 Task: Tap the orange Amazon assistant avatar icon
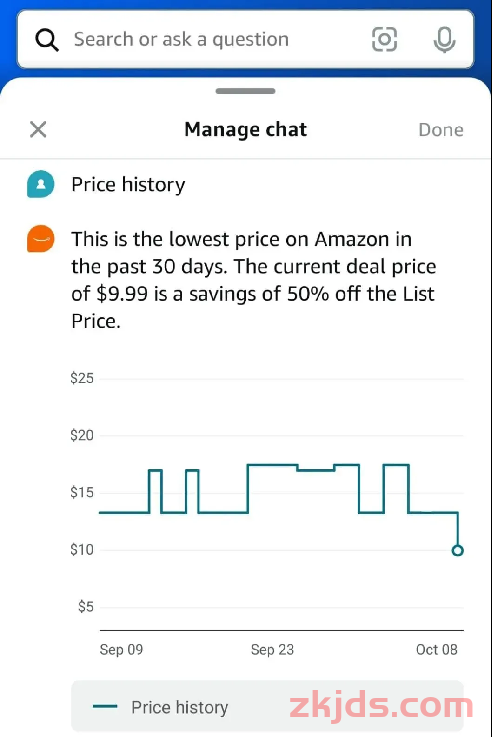click(40, 239)
